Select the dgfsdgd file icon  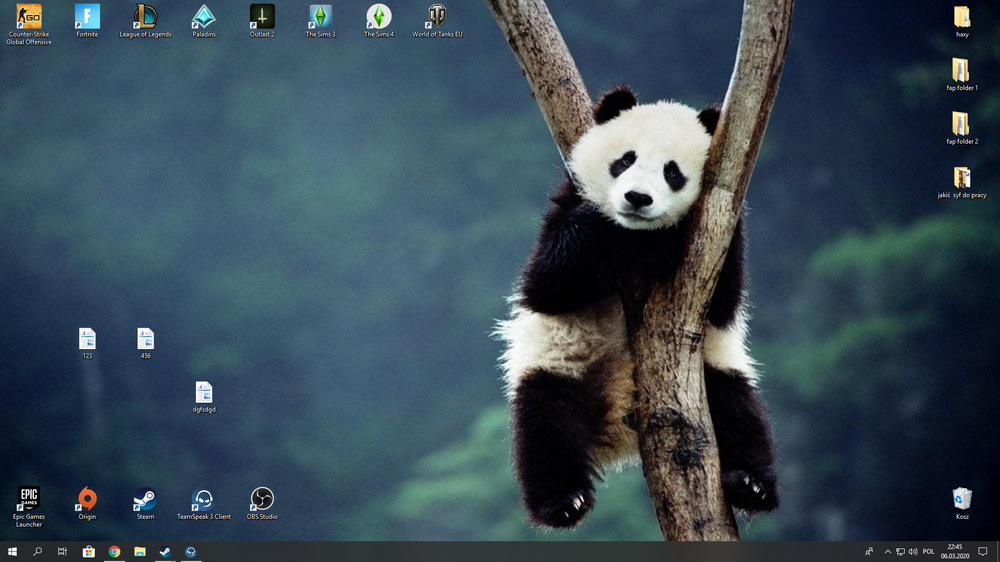pos(204,397)
